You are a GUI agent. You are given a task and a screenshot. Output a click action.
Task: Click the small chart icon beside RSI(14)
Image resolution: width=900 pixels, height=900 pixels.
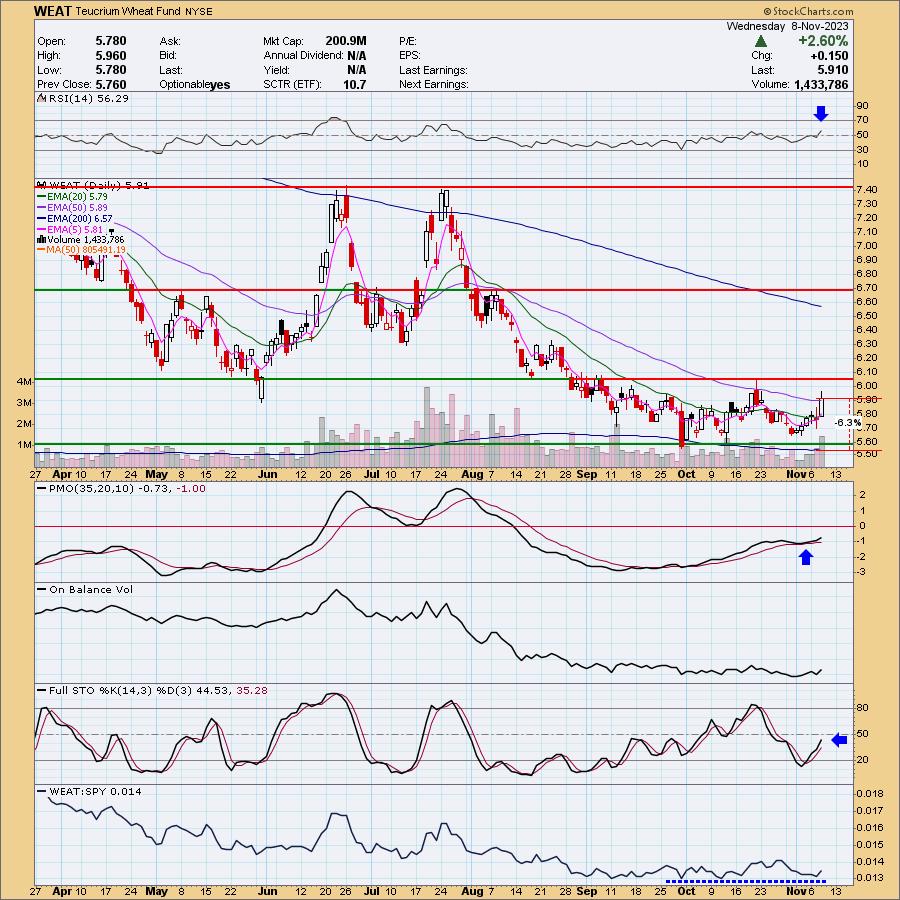[x=41, y=98]
